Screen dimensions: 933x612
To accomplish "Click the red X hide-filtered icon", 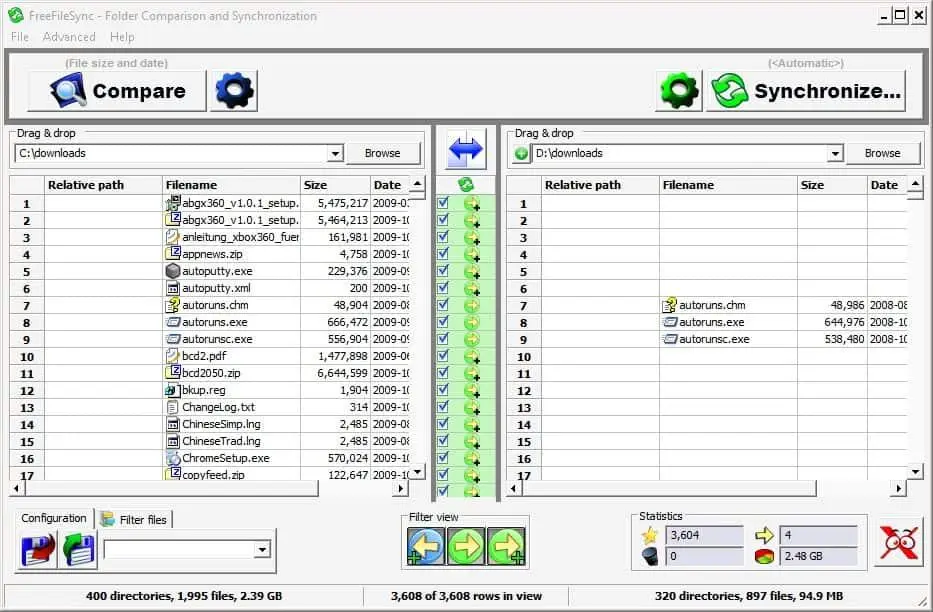I will pyautogui.click(x=899, y=542).
